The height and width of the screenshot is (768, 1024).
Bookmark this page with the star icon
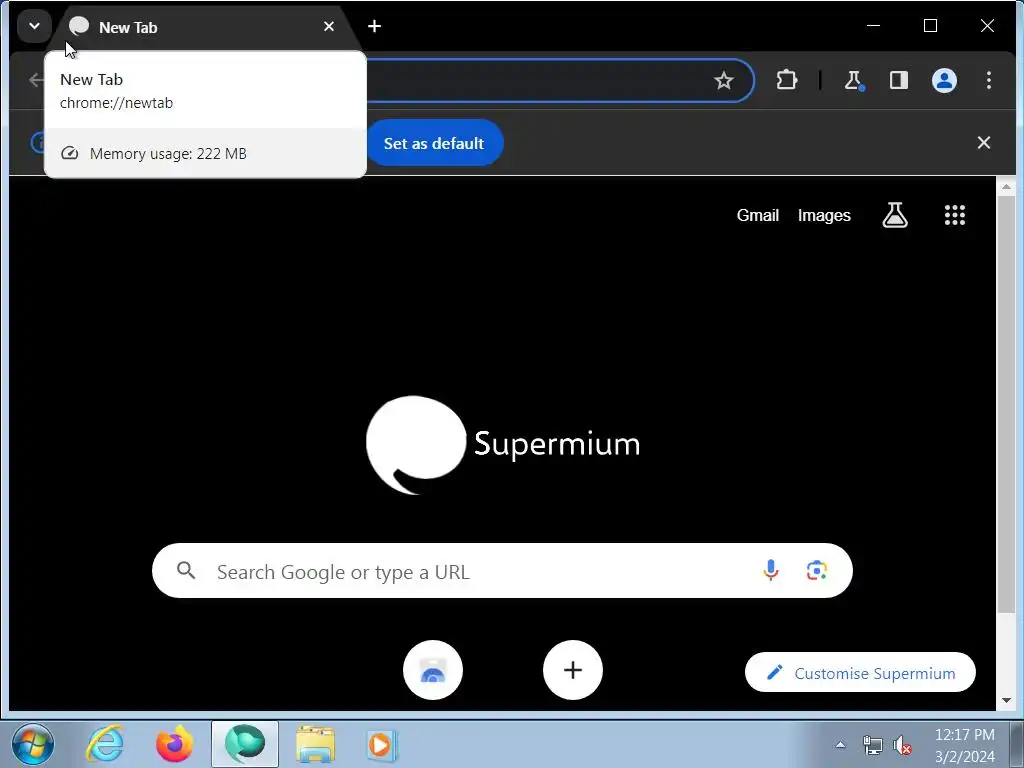pyautogui.click(x=723, y=80)
